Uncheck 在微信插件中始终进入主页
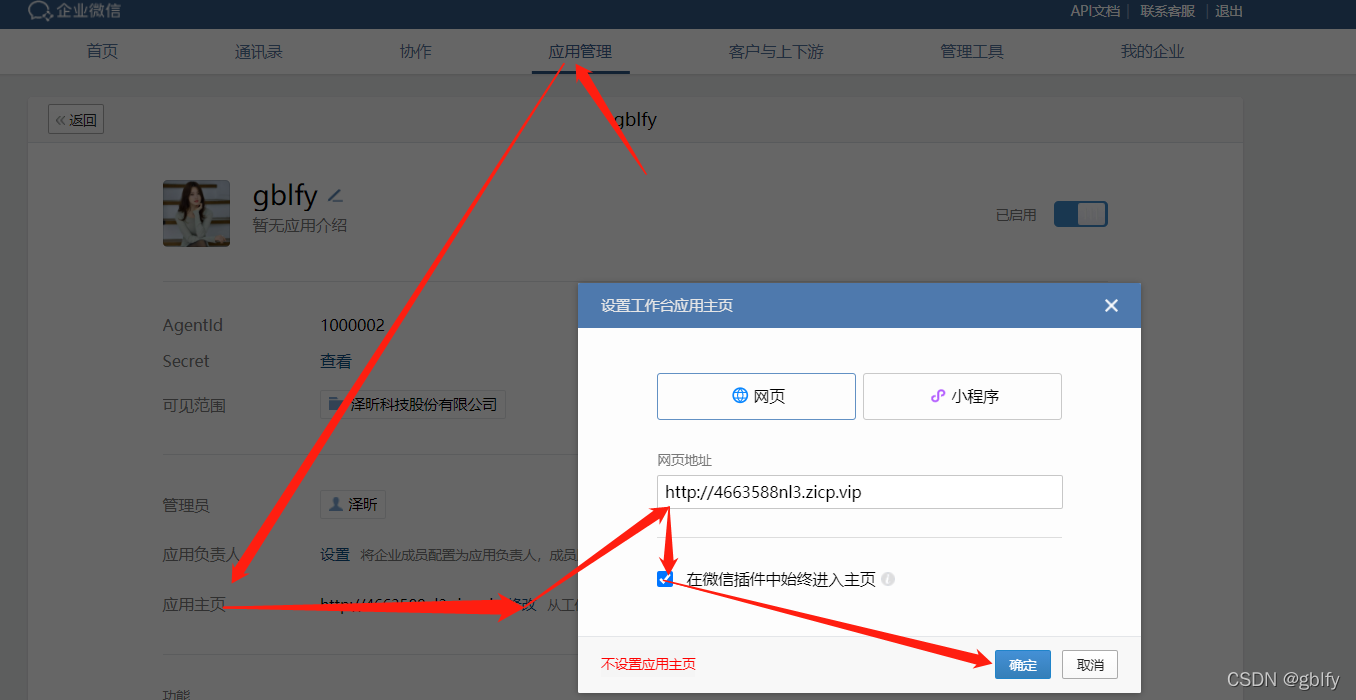 point(664,578)
